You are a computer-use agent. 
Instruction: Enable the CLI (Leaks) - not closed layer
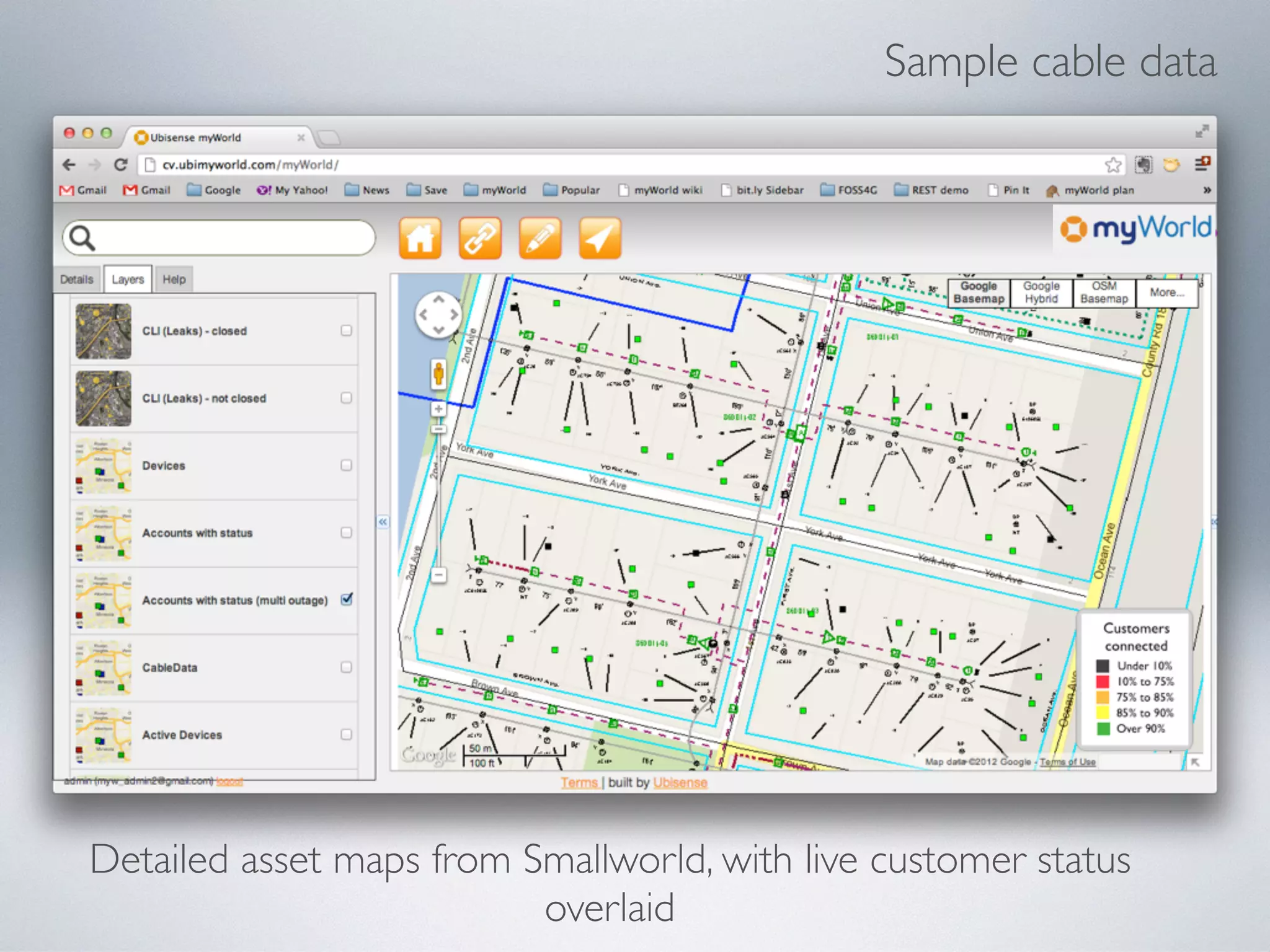click(346, 398)
